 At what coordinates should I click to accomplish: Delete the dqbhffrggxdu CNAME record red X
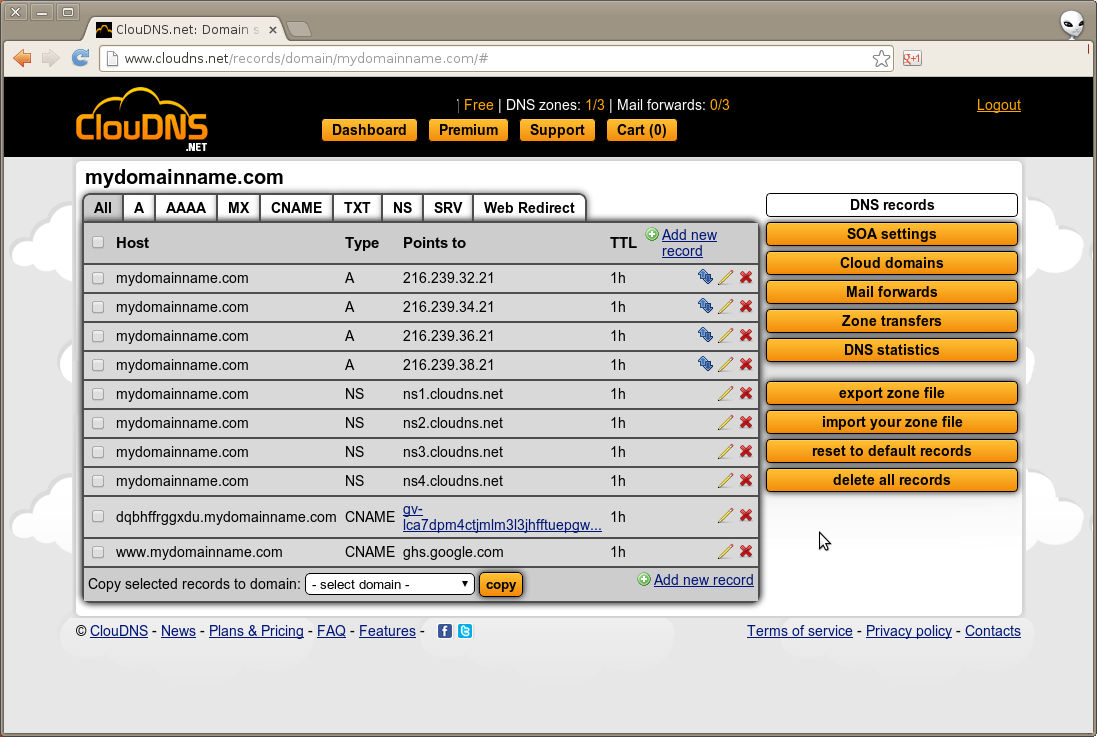(x=746, y=516)
